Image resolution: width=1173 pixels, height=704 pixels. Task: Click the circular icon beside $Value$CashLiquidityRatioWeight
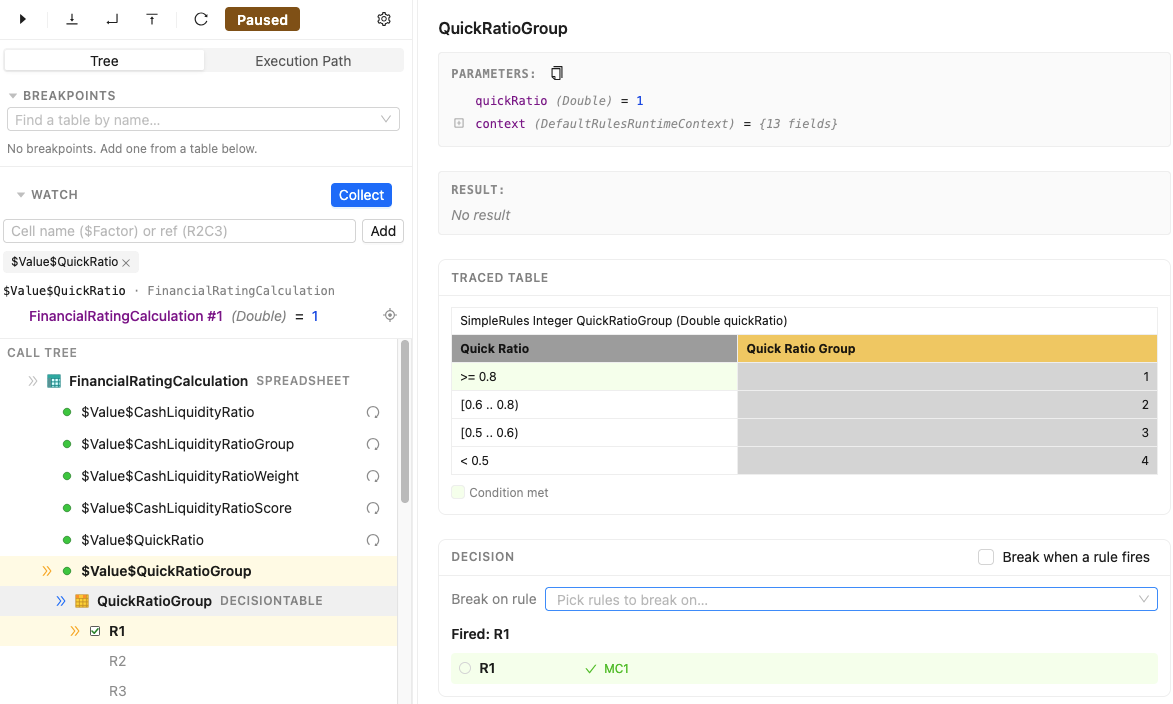coord(373,477)
